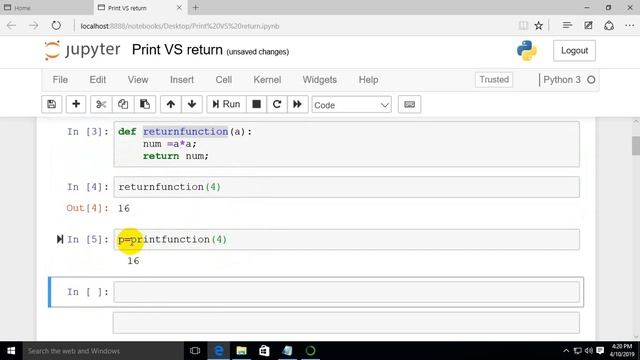Open Edge from the taskbar
Image resolution: width=640 pixels, height=360 pixels.
coord(219,351)
